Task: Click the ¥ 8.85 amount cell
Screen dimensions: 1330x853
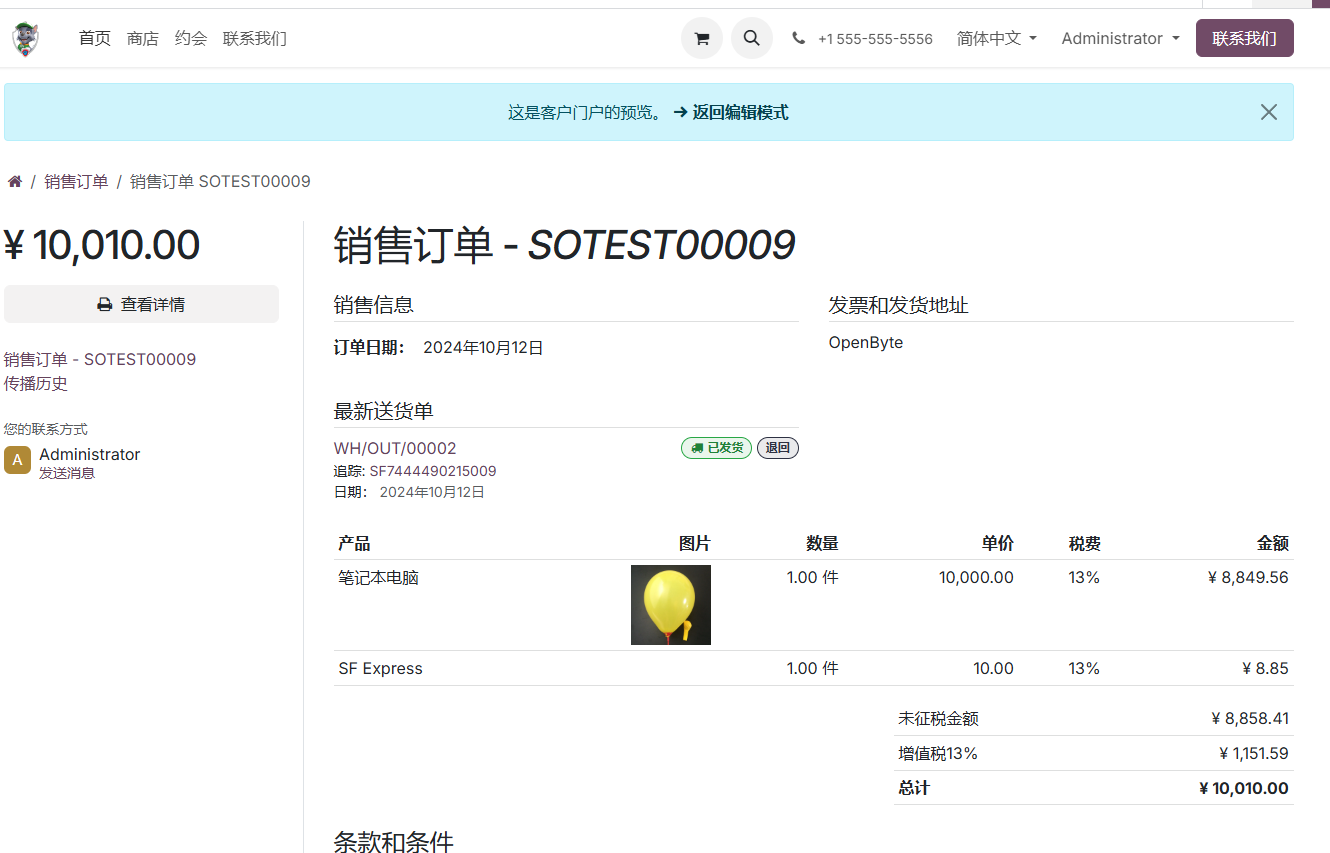Action: (1265, 669)
